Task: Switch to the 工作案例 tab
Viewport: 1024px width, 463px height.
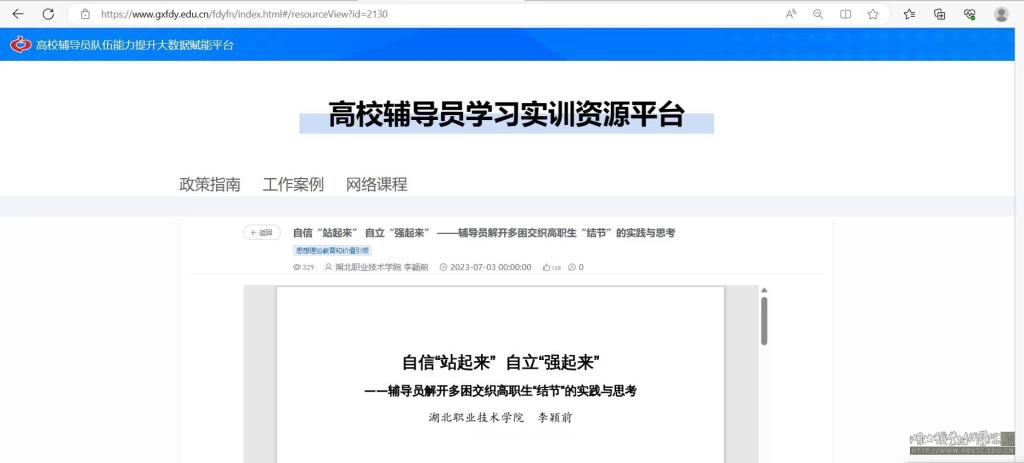Action: tap(293, 184)
